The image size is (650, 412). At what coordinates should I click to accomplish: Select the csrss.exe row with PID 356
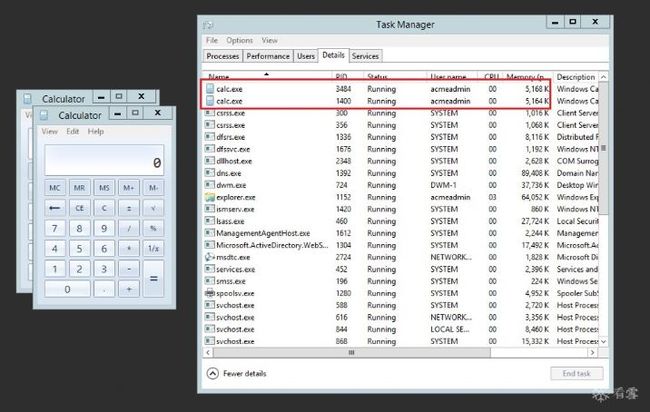(x=401, y=125)
